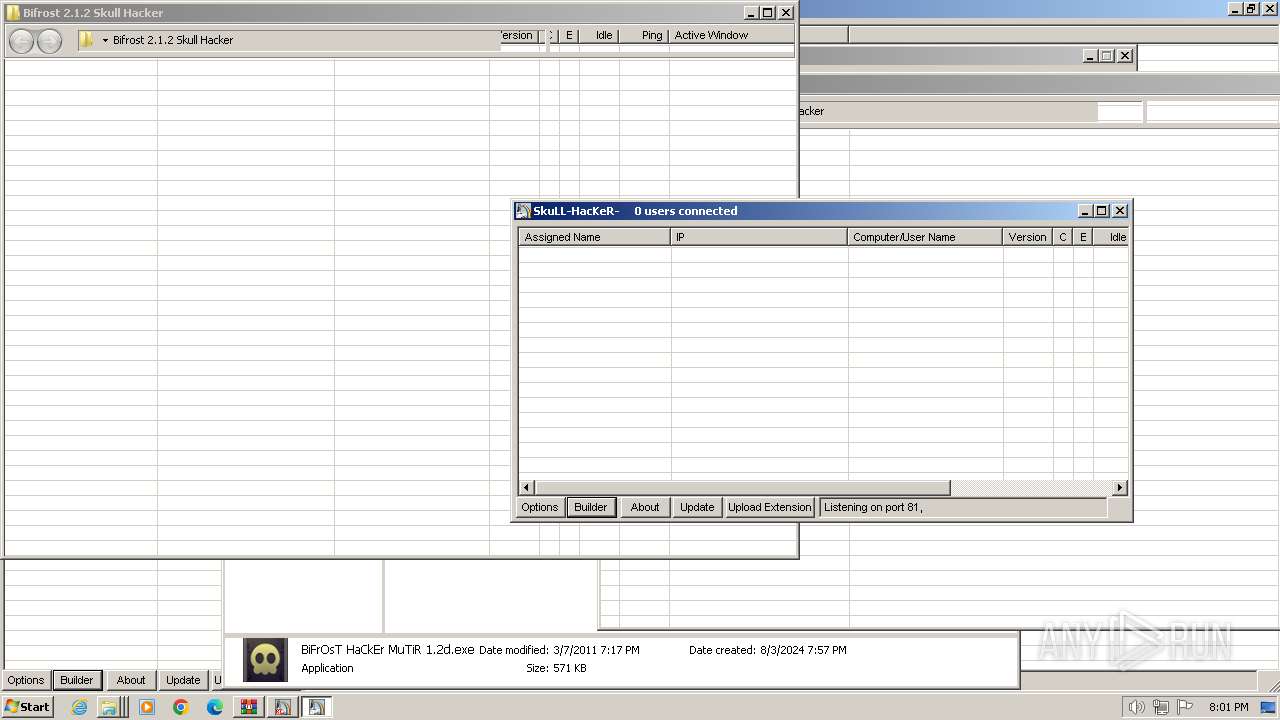Click Update in the bottom-left background window
The height and width of the screenshot is (720, 1280).
pyautogui.click(x=183, y=680)
